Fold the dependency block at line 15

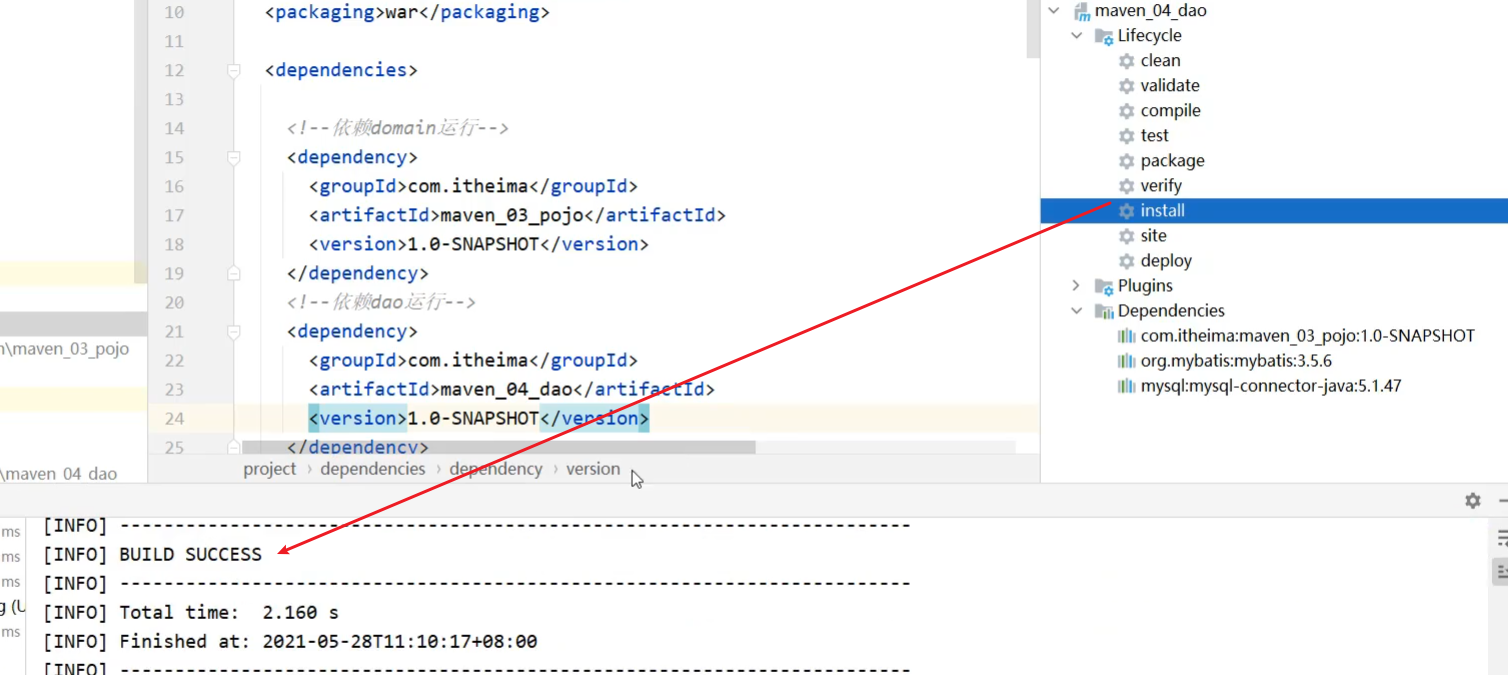coord(234,157)
